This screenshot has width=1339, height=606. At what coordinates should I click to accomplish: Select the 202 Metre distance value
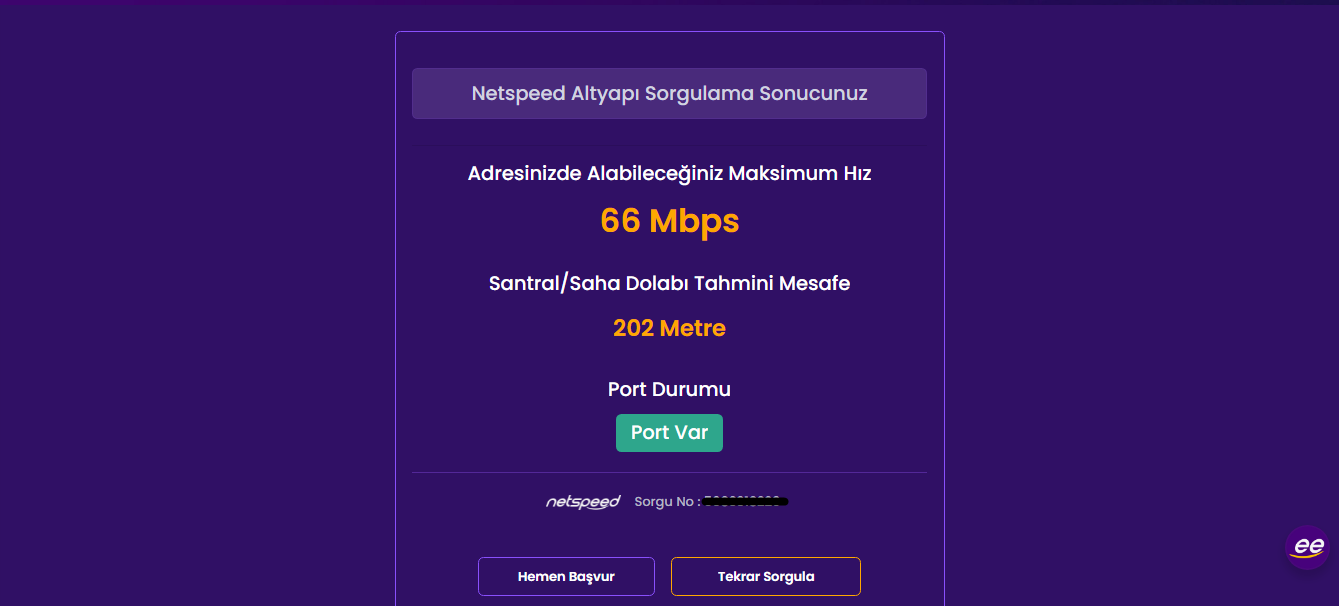pyautogui.click(x=669, y=328)
